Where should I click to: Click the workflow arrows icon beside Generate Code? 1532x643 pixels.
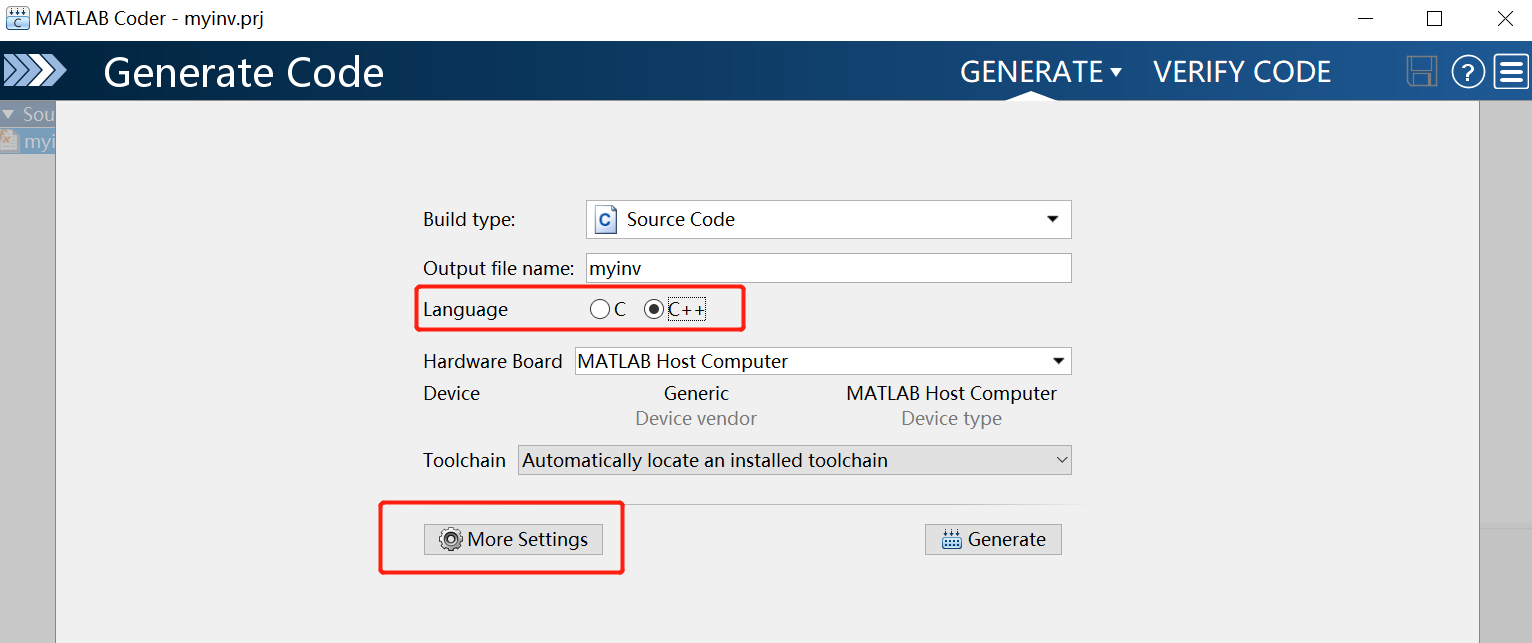(35, 71)
